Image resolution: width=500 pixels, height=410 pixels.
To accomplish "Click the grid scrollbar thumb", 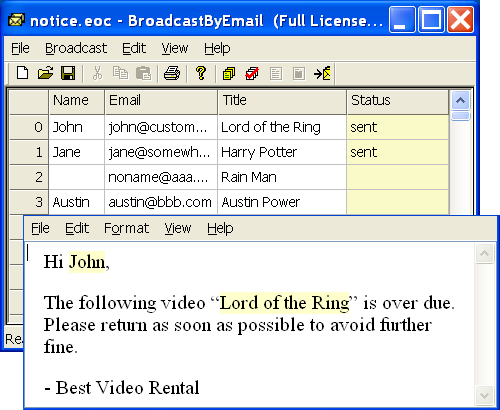I will (x=460, y=116).
